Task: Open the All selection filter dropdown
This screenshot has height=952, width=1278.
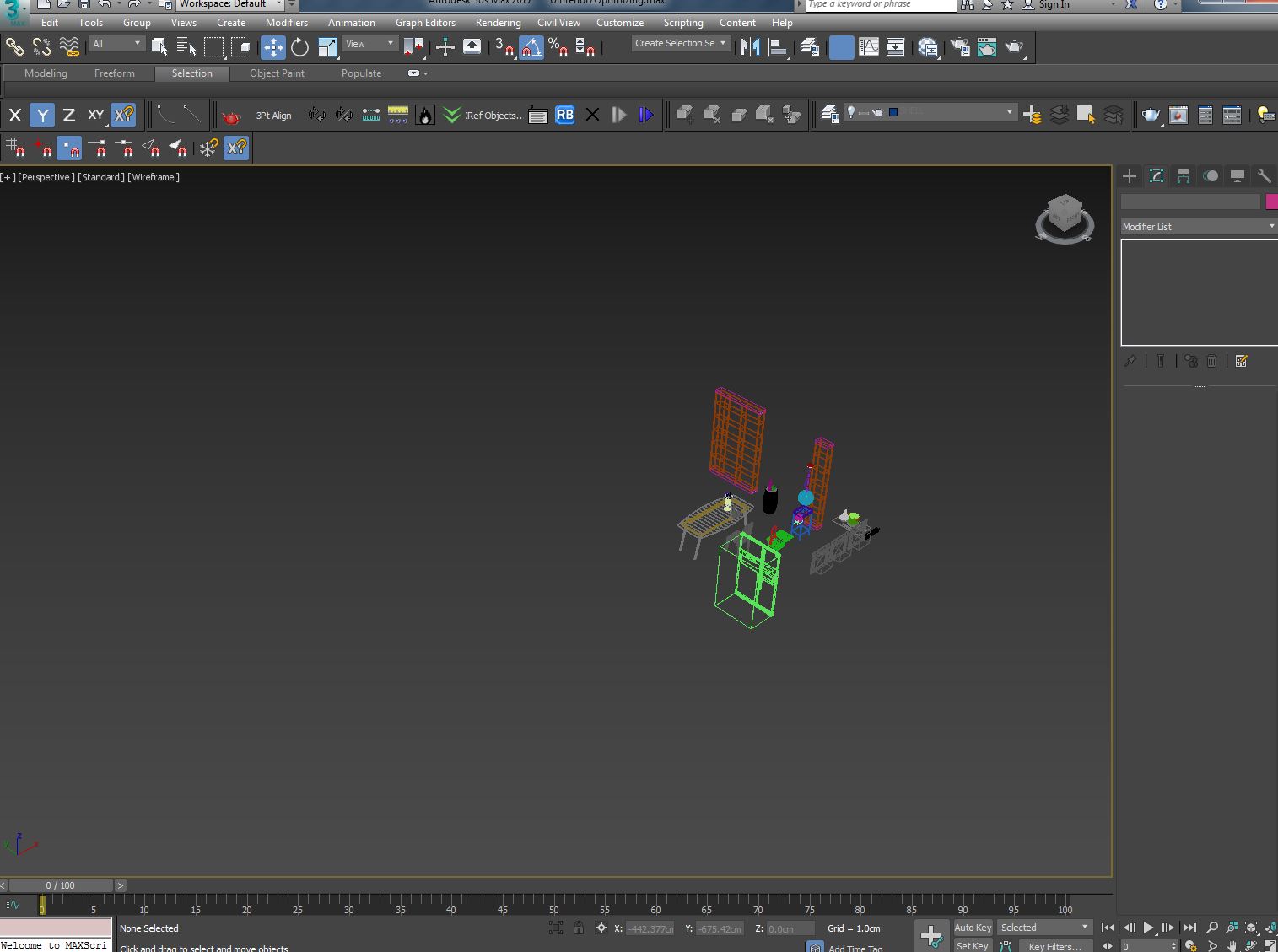Action: coord(117,44)
